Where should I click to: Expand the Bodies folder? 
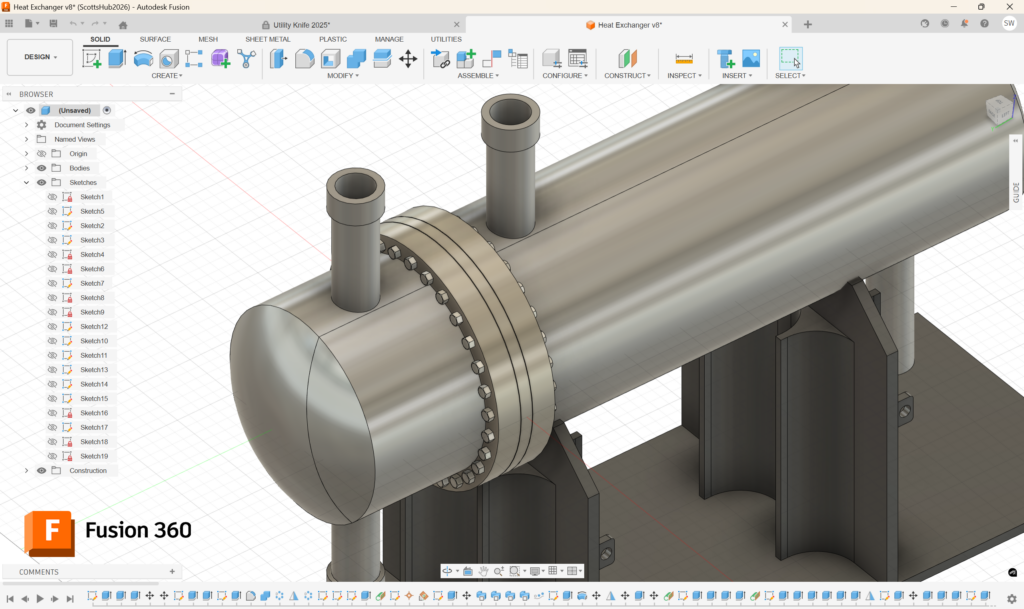pyautogui.click(x=27, y=168)
